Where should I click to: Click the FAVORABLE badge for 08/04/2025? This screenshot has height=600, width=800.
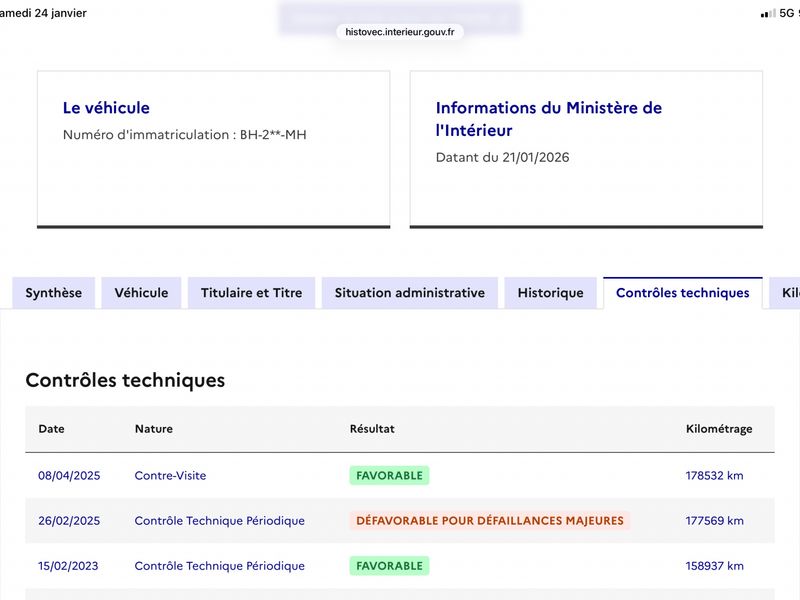[389, 476]
